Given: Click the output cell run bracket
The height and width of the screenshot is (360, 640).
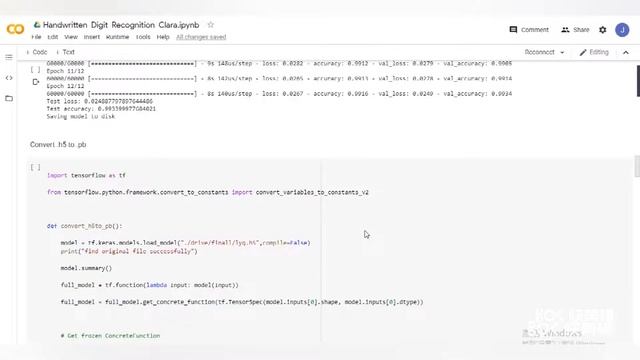Looking at the screenshot, I should (36, 70).
